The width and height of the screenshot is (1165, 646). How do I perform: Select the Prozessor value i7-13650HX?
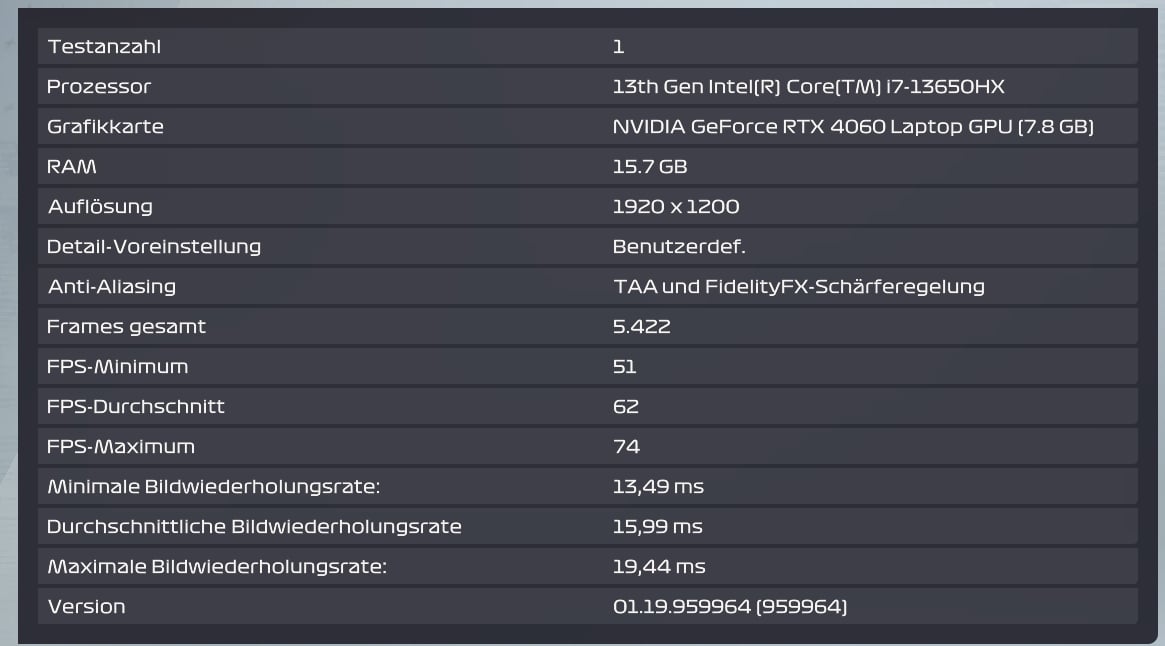pos(808,87)
